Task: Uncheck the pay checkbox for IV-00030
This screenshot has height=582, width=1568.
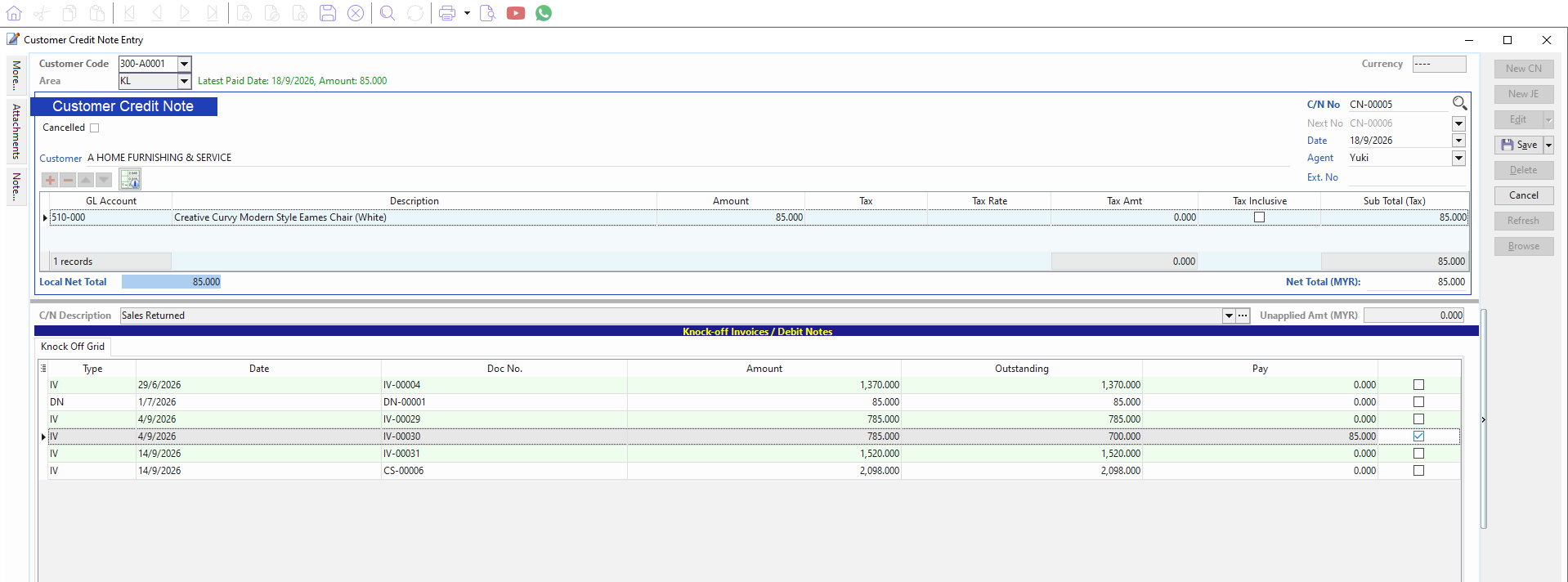Action: tap(1418, 437)
